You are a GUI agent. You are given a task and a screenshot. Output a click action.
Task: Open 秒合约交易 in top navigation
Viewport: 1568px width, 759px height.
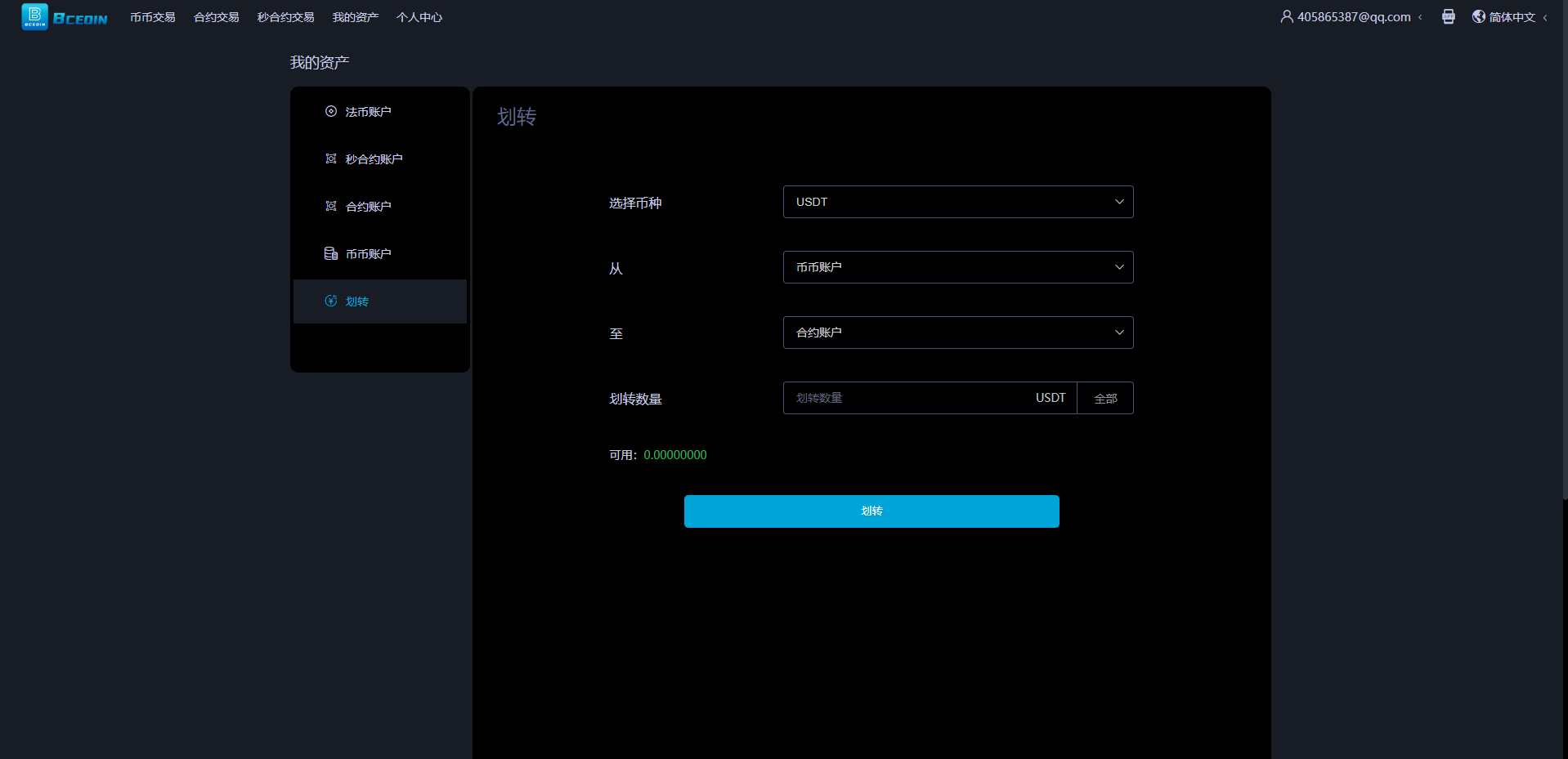[285, 17]
